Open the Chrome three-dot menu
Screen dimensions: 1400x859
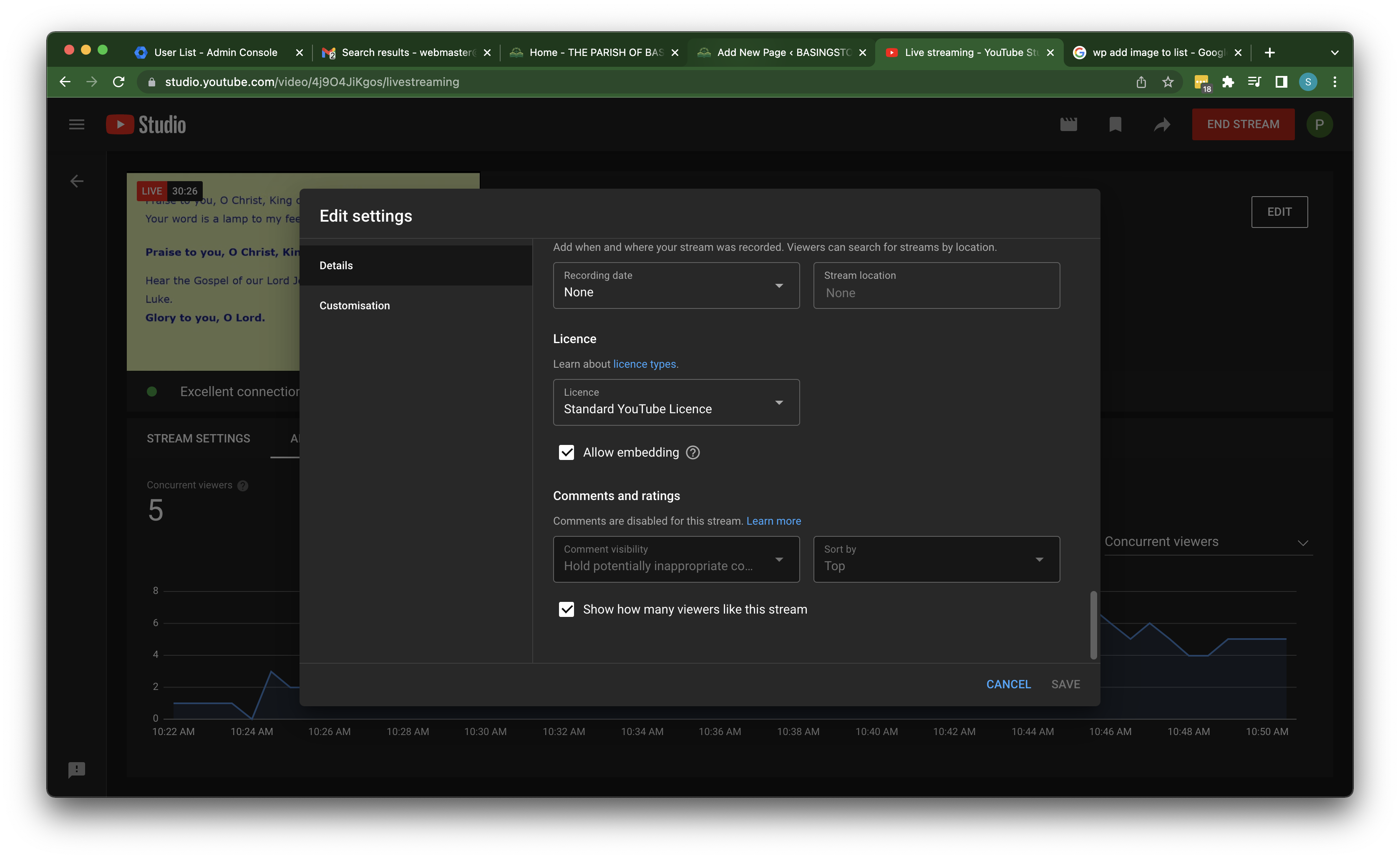pos(1335,82)
